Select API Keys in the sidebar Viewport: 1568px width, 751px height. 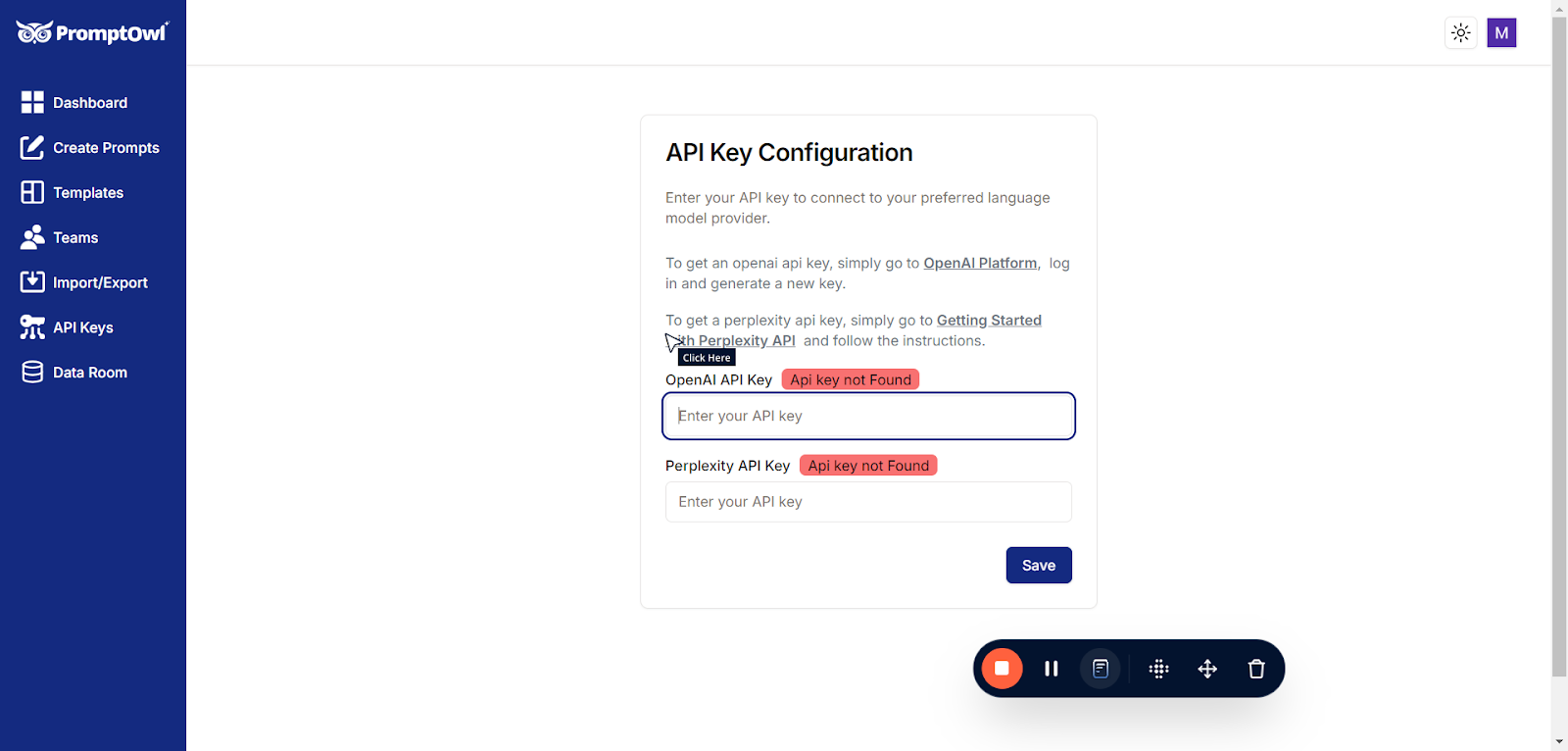pos(82,327)
